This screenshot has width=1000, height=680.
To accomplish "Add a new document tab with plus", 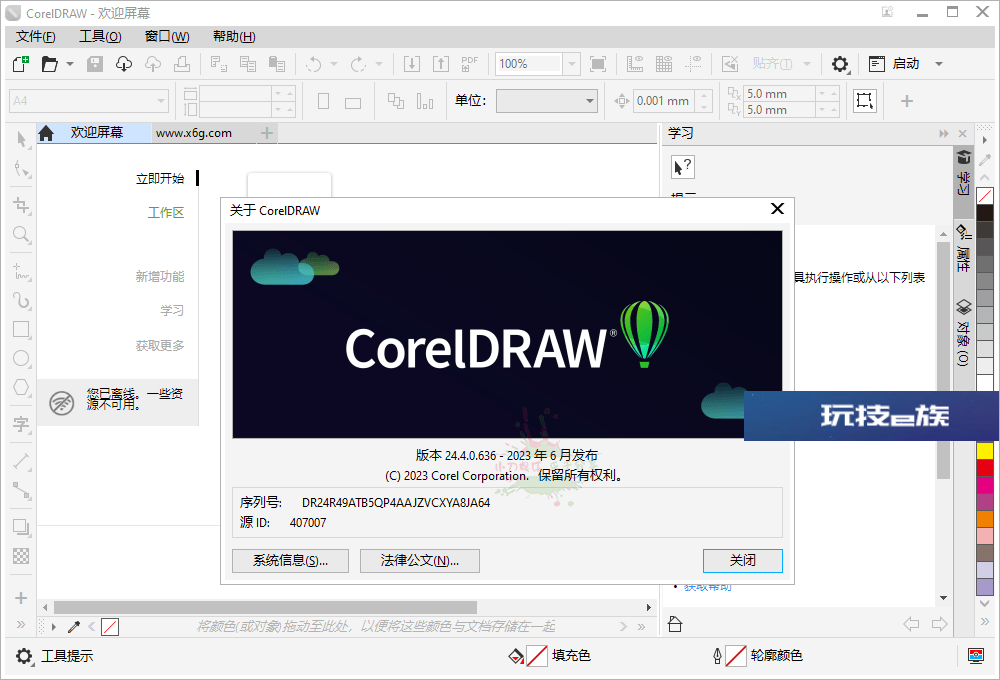I will coord(267,133).
